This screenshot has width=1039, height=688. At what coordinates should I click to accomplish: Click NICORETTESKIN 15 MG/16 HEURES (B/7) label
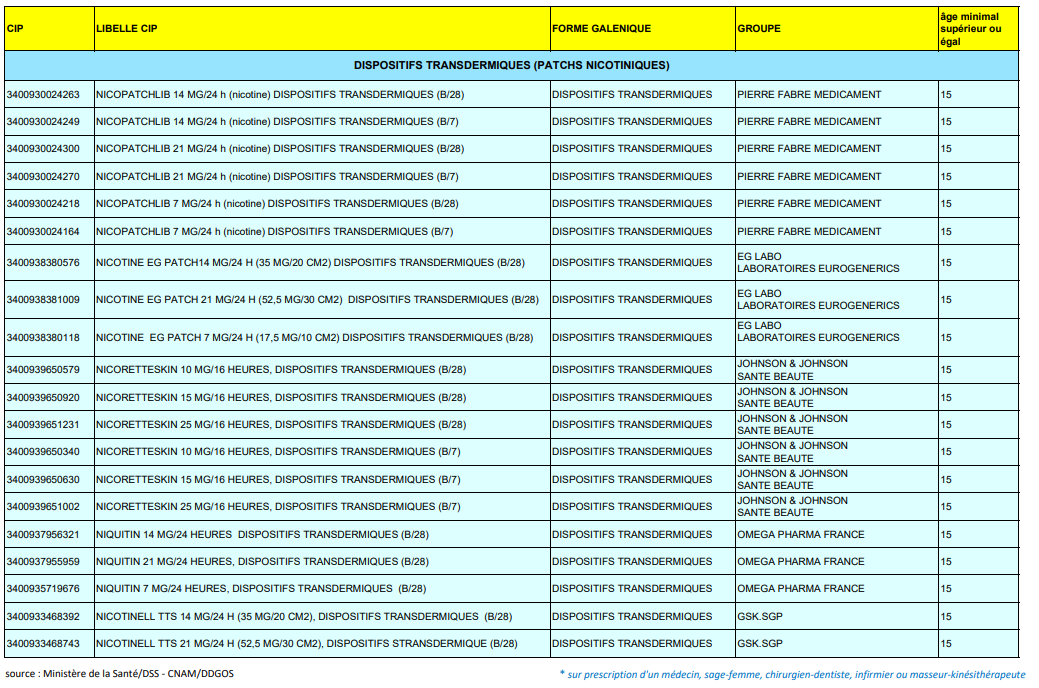coord(278,480)
